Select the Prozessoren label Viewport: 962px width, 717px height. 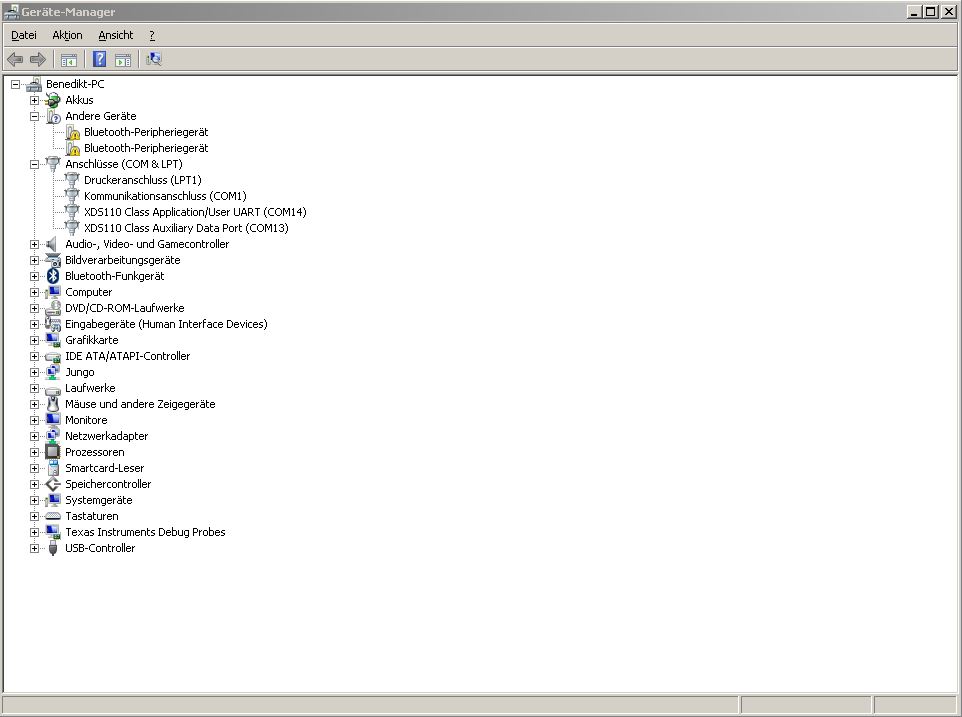(94, 452)
